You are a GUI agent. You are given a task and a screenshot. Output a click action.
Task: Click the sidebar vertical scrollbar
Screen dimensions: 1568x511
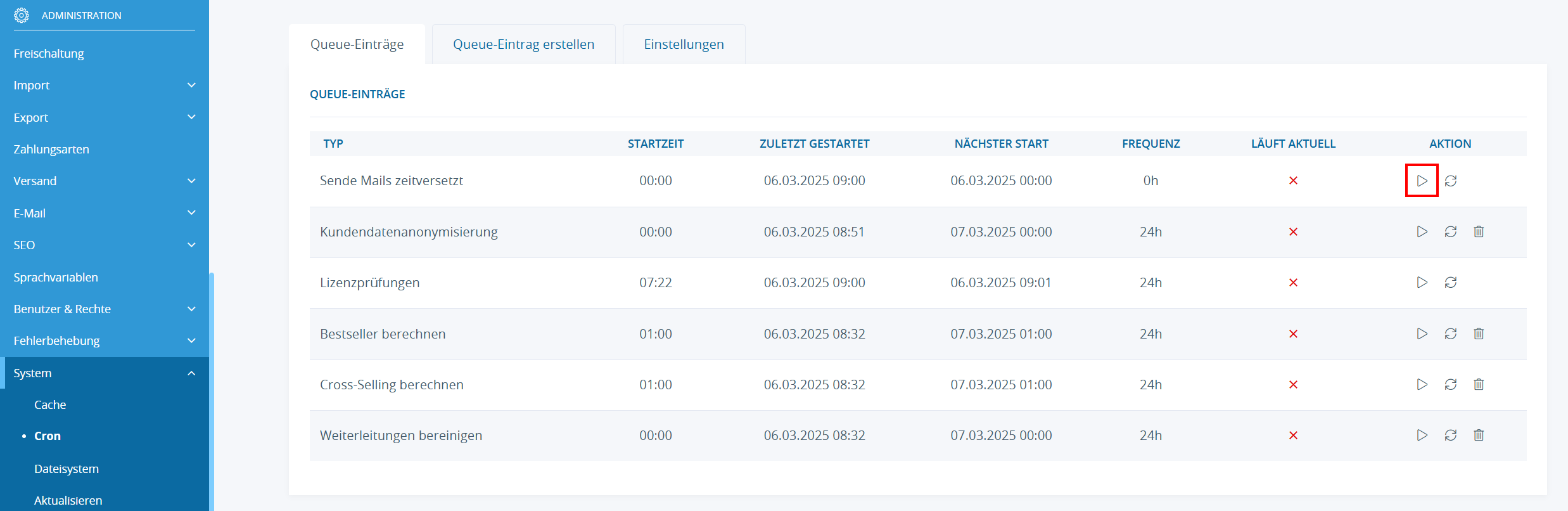point(212,380)
